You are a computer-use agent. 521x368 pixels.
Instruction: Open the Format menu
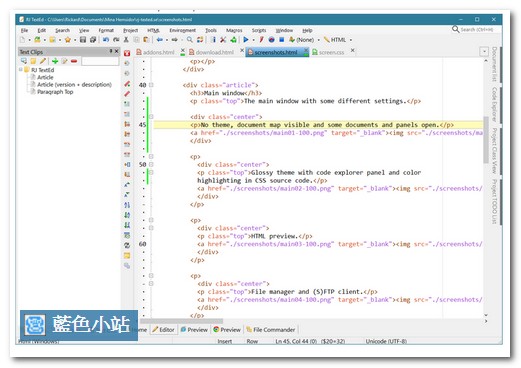tap(106, 30)
